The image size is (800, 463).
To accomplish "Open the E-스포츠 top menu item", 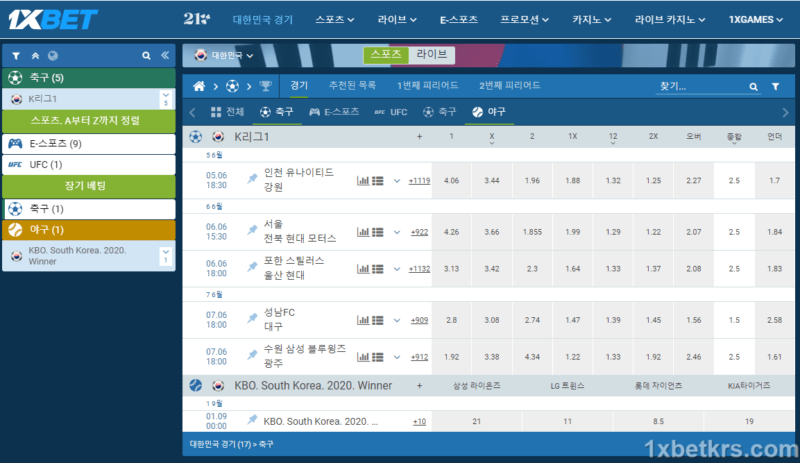I will point(459,20).
